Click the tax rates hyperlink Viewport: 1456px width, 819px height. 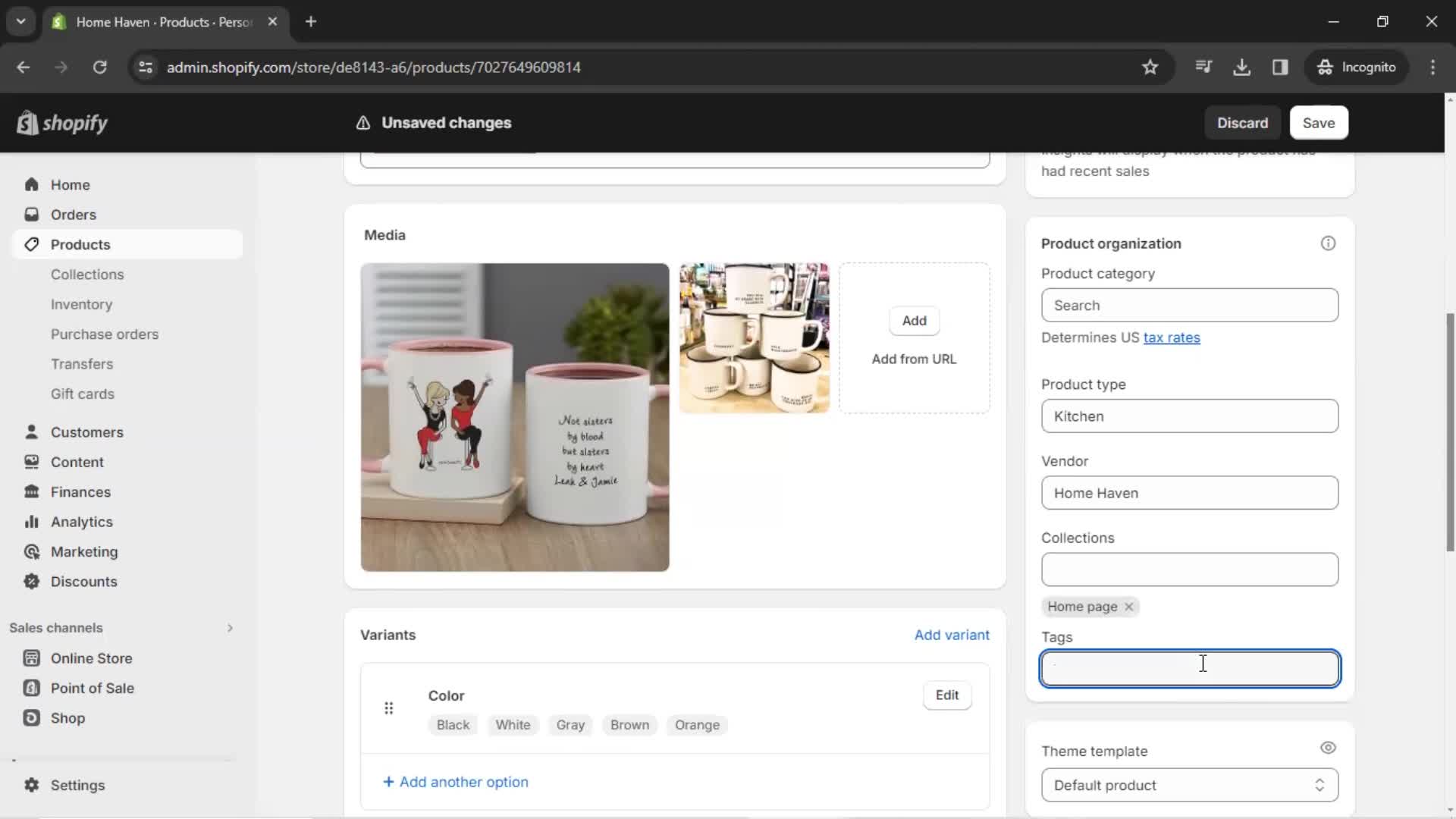point(1170,337)
